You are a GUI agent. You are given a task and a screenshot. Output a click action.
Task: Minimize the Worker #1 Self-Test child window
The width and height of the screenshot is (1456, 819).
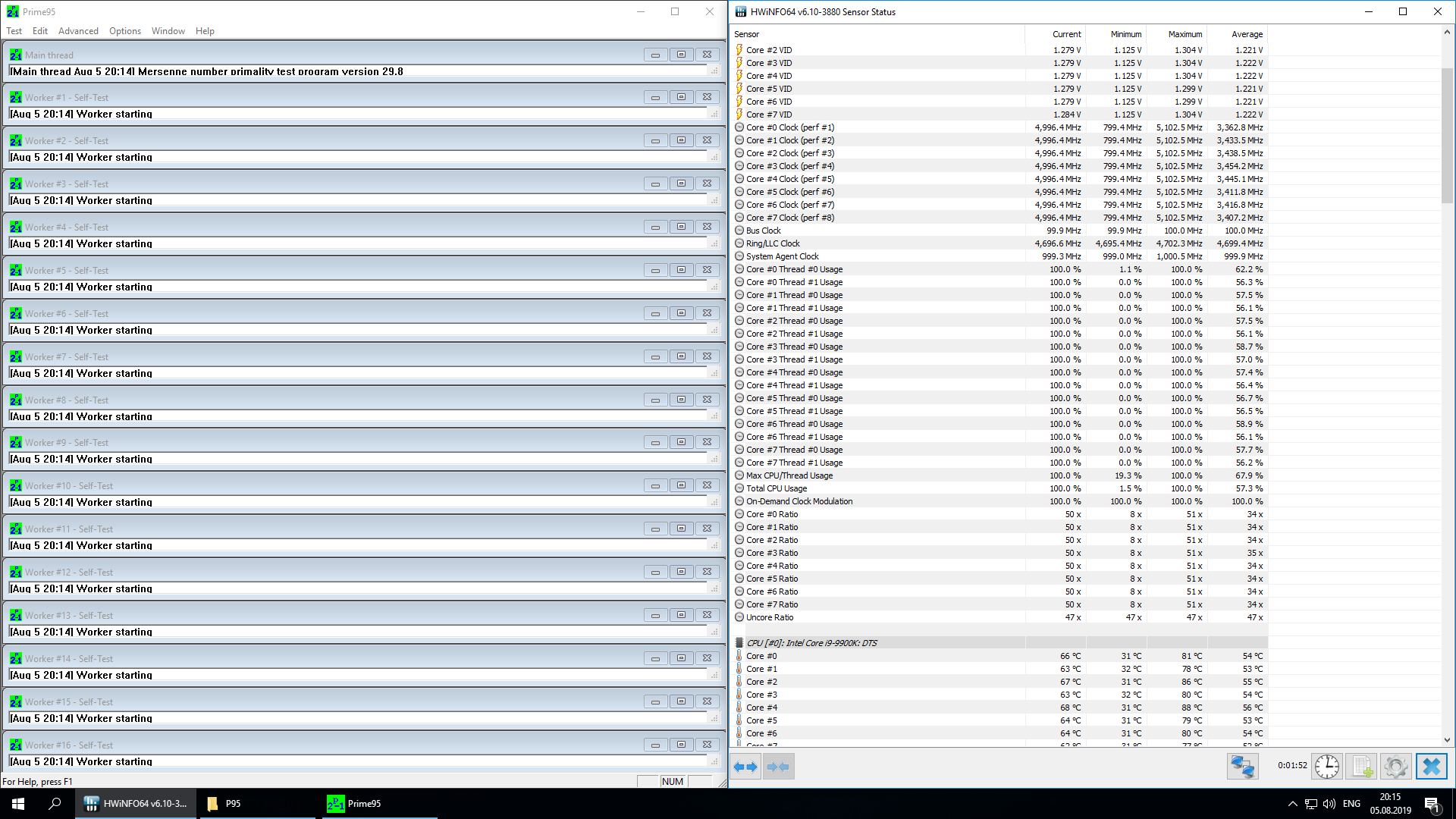[655, 98]
